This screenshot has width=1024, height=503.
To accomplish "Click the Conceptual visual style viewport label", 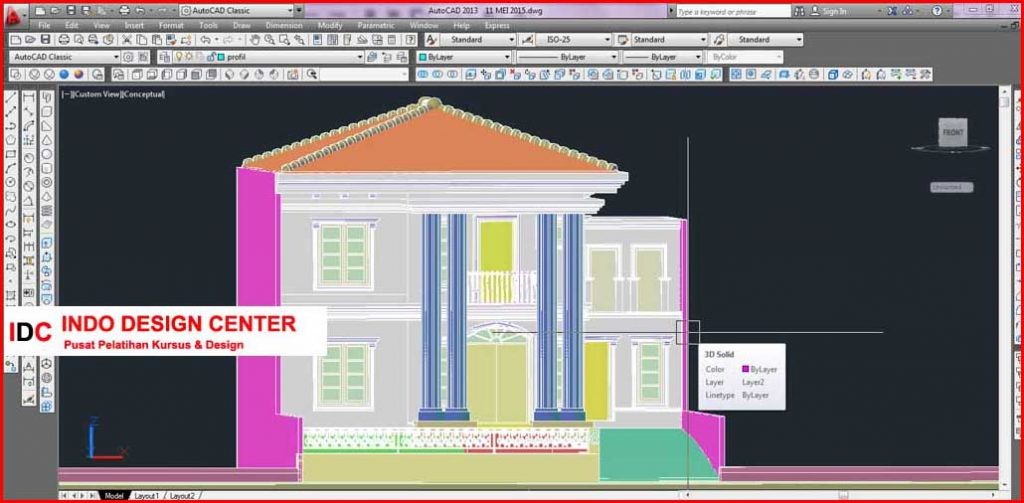I will [143, 94].
